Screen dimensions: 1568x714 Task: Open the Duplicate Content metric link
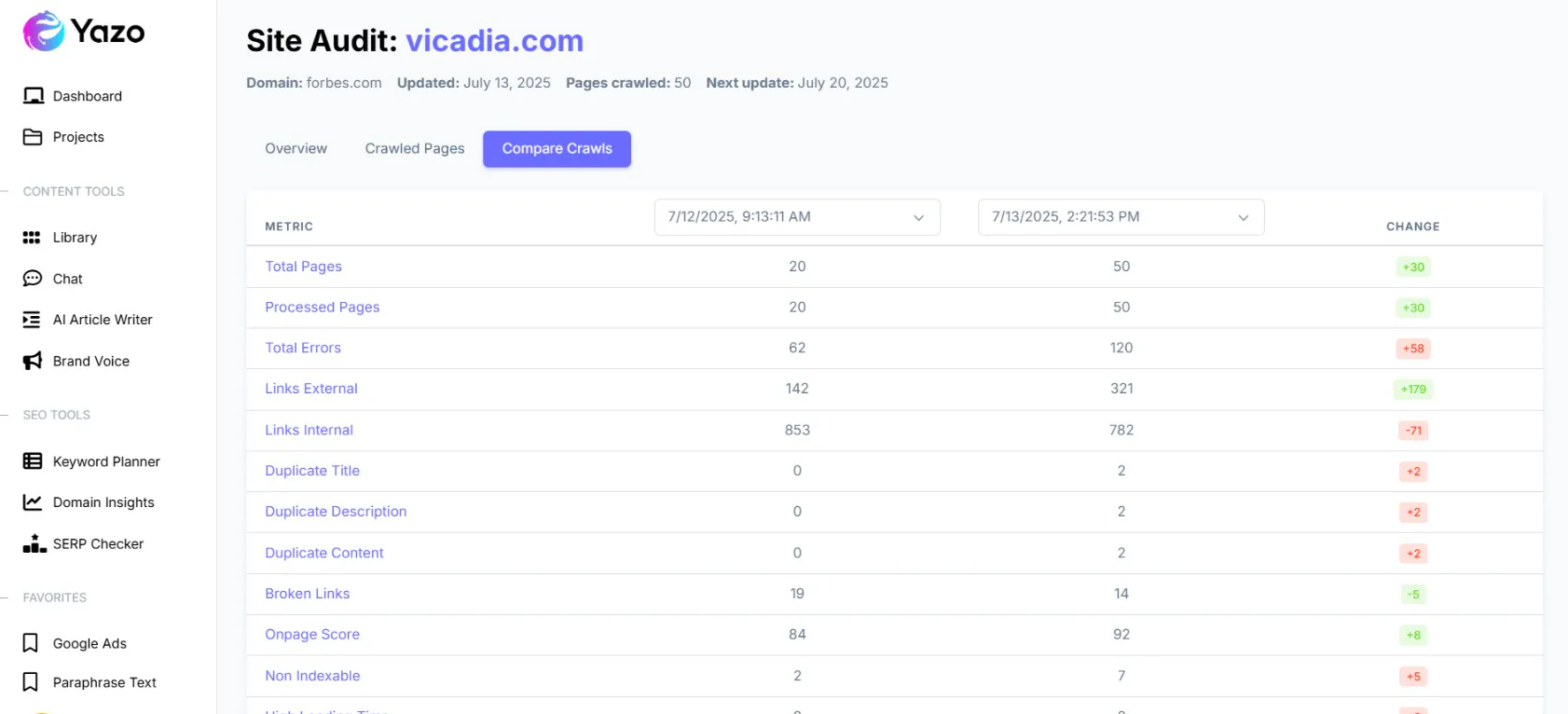(323, 553)
